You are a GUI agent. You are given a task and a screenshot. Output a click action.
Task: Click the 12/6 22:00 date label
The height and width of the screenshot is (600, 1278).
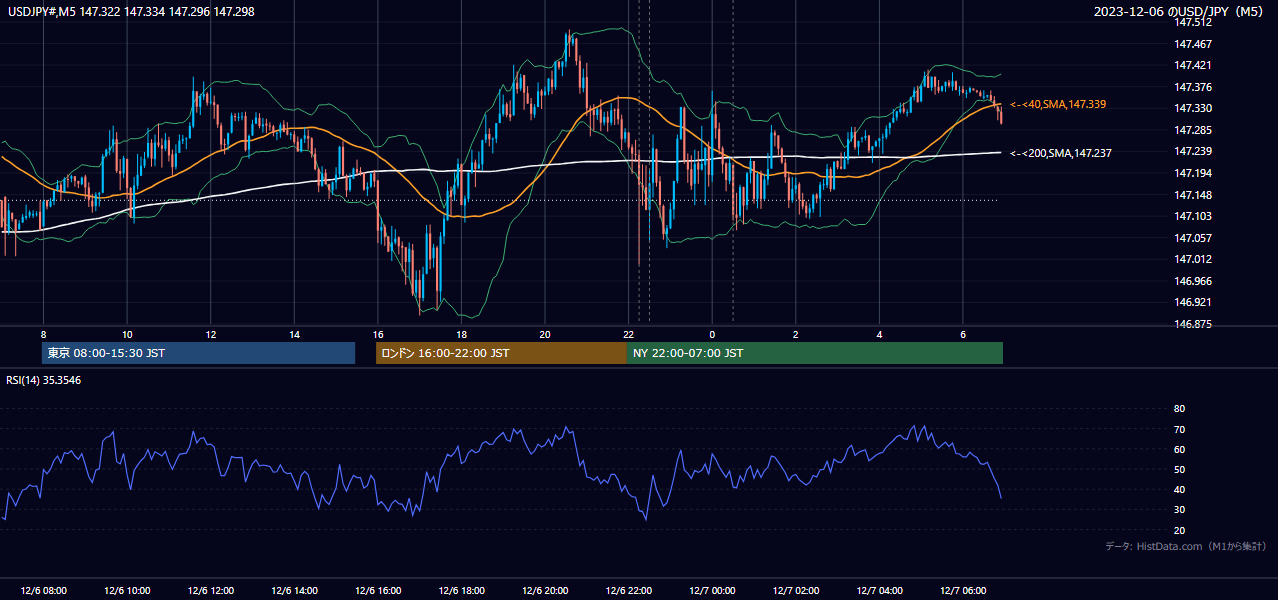tap(629, 591)
